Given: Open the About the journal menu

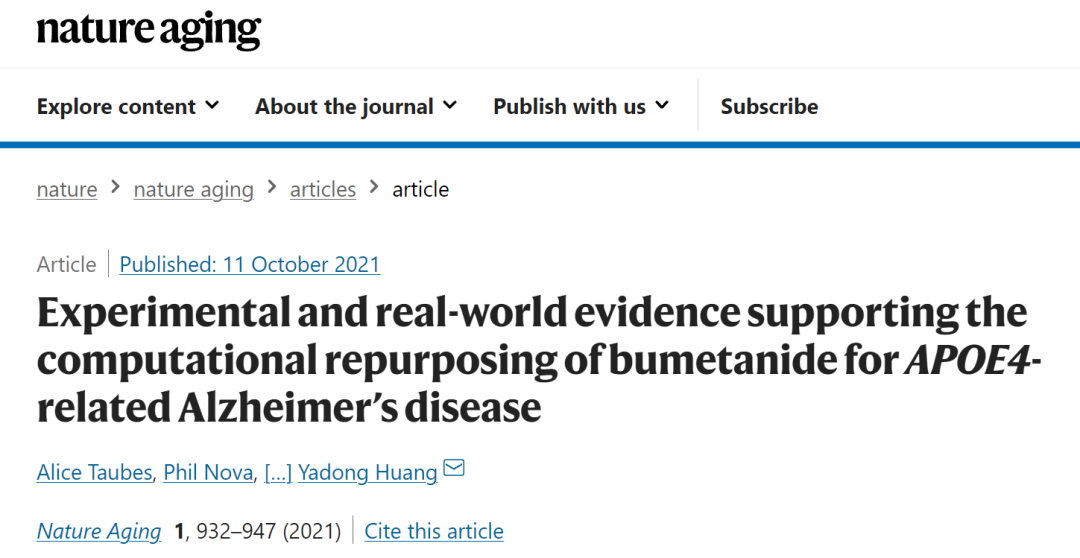Looking at the screenshot, I should [356, 106].
